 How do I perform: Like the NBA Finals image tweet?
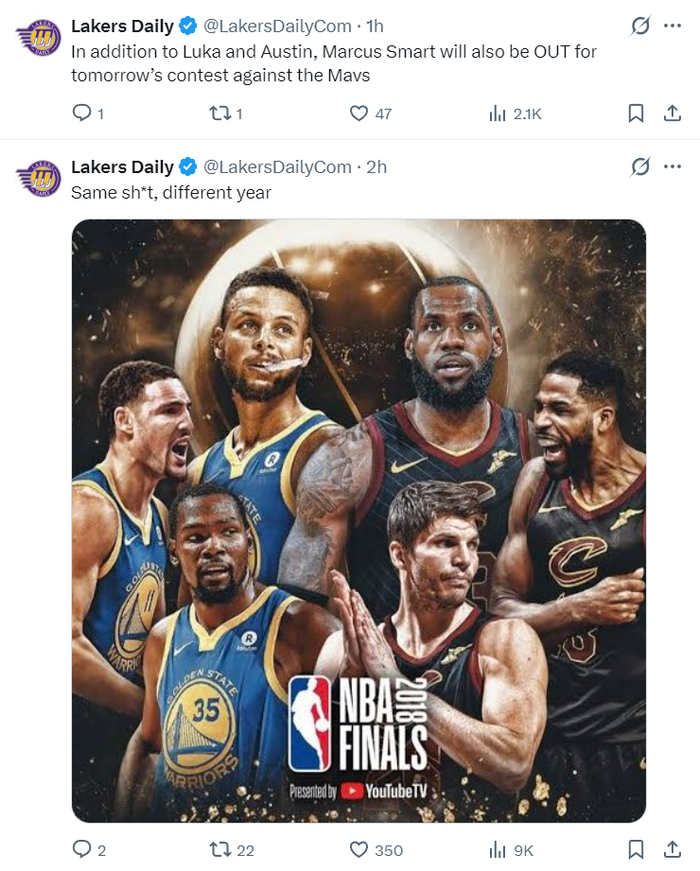[359, 850]
